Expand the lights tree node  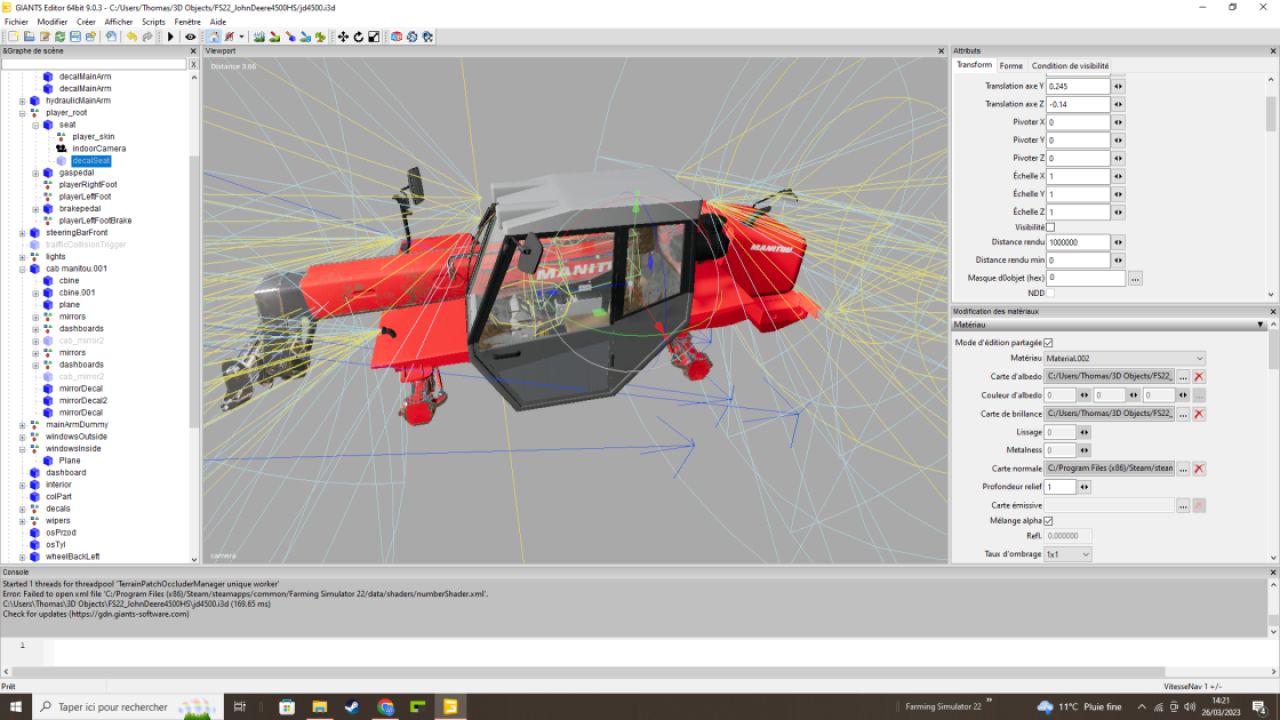[22, 257]
